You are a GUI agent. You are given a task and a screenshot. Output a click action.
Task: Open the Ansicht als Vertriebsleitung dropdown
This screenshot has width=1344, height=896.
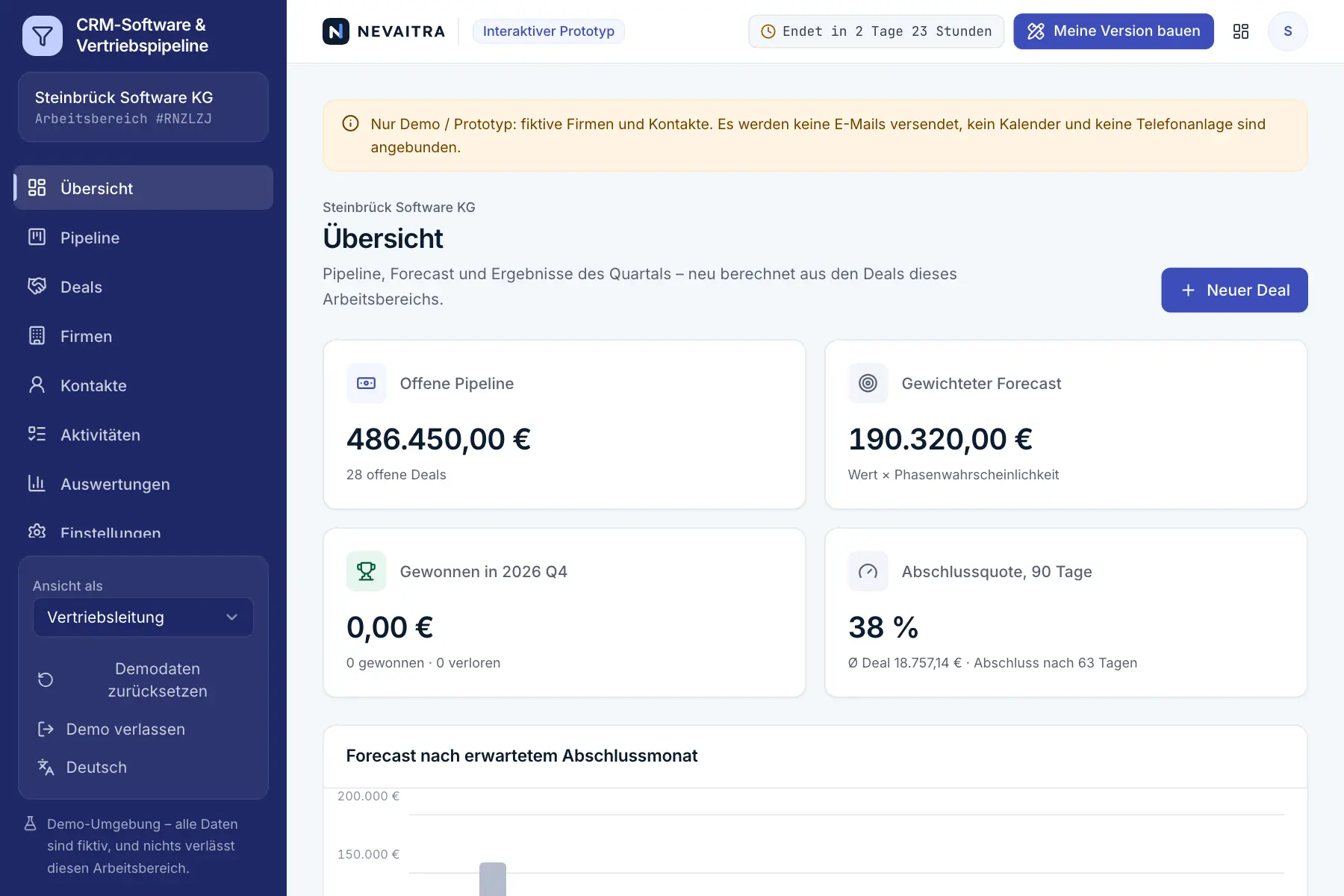(143, 617)
